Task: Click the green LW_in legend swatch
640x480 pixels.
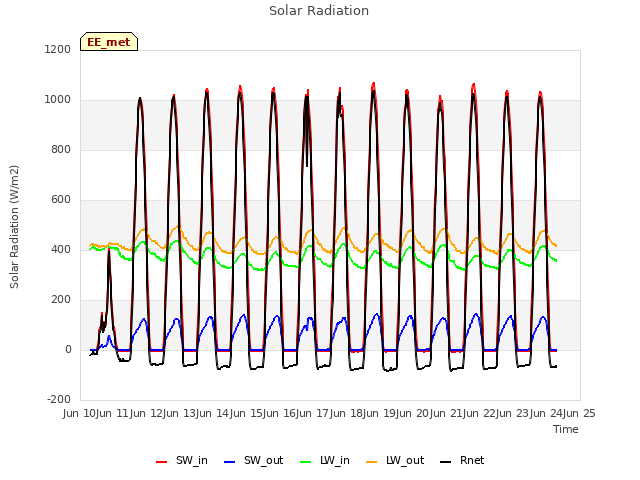Action: click(x=306, y=462)
